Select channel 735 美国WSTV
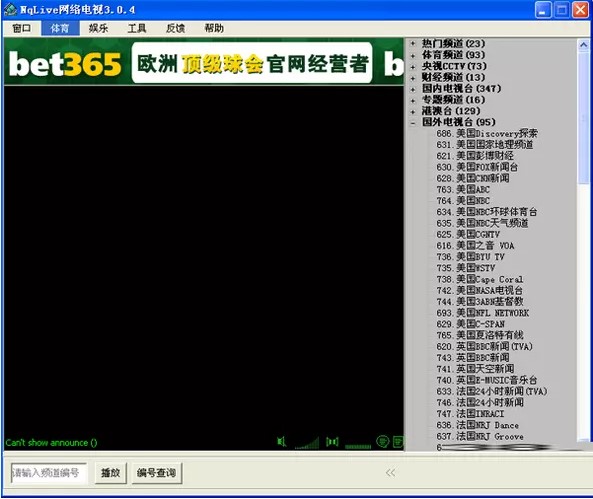593x499 pixels. point(466,268)
